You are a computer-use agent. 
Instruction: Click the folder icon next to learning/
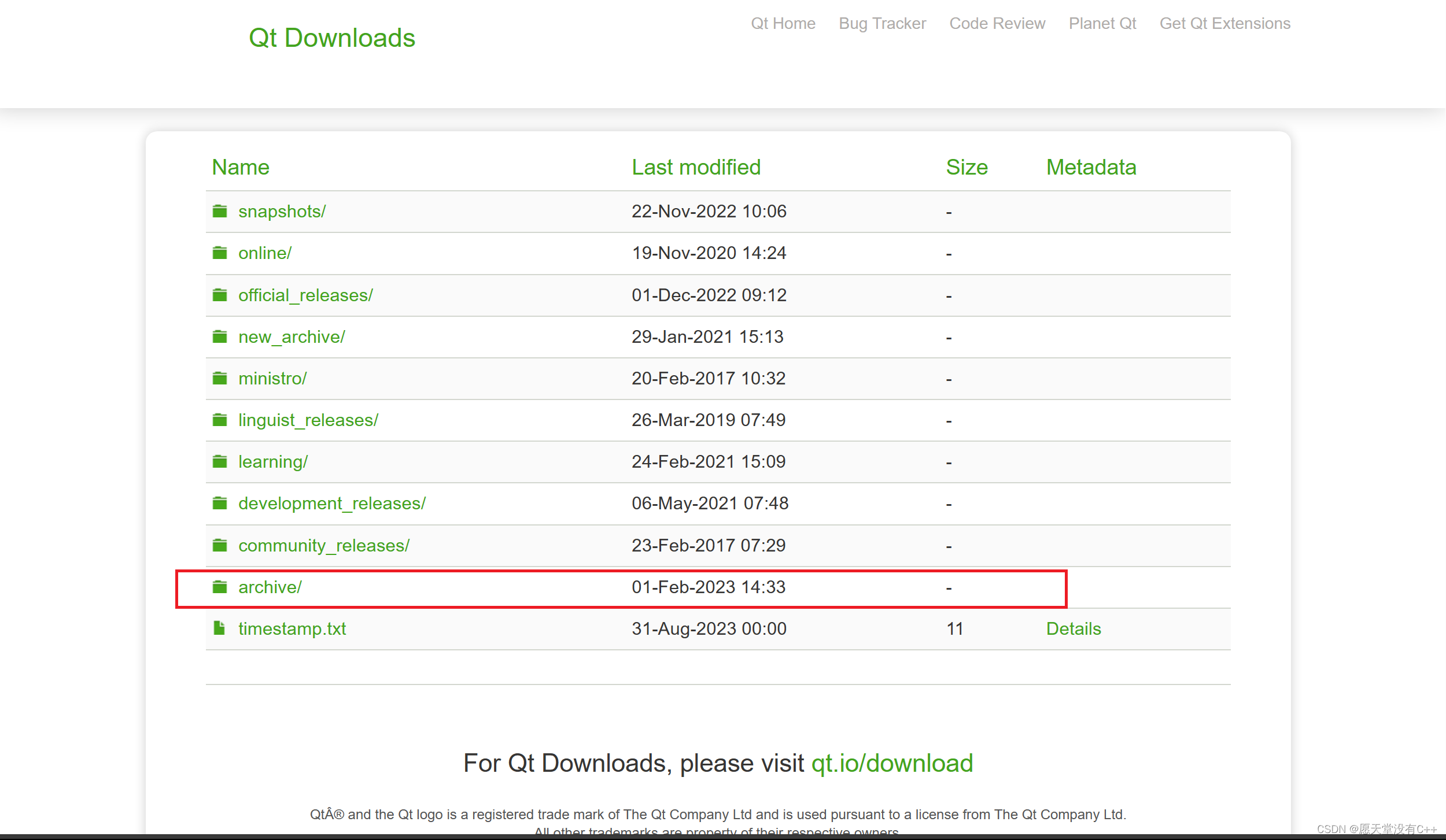point(220,462)
